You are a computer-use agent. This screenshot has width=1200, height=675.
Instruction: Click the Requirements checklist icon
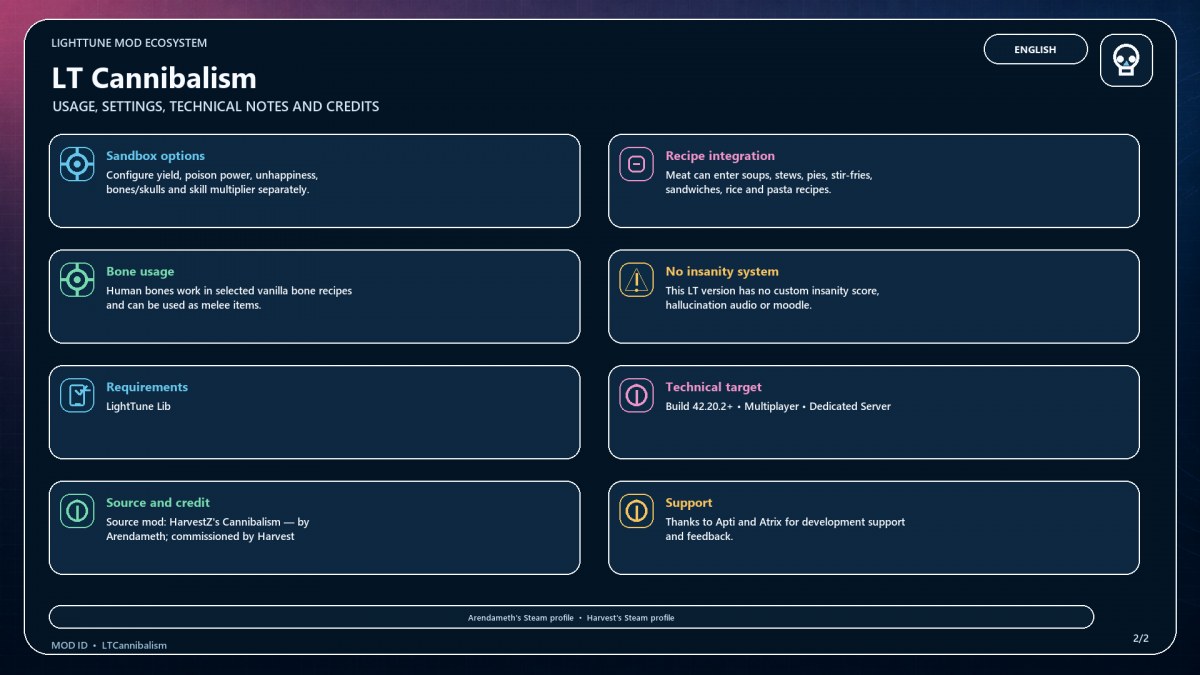(77, 395)
